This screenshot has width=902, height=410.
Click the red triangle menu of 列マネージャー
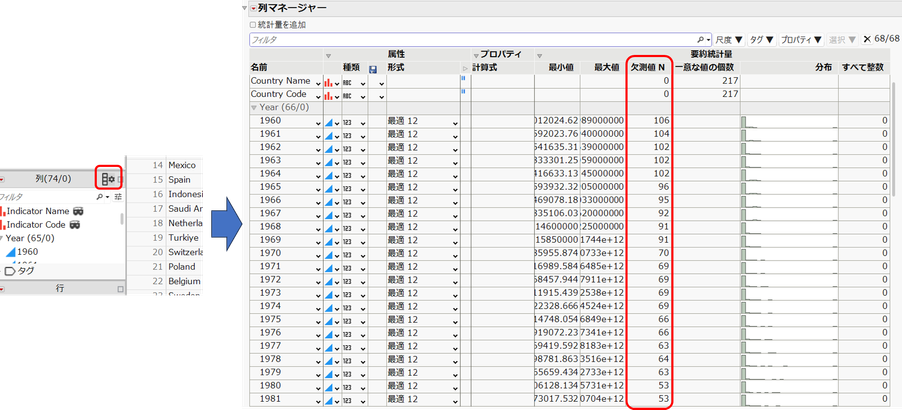253,8
